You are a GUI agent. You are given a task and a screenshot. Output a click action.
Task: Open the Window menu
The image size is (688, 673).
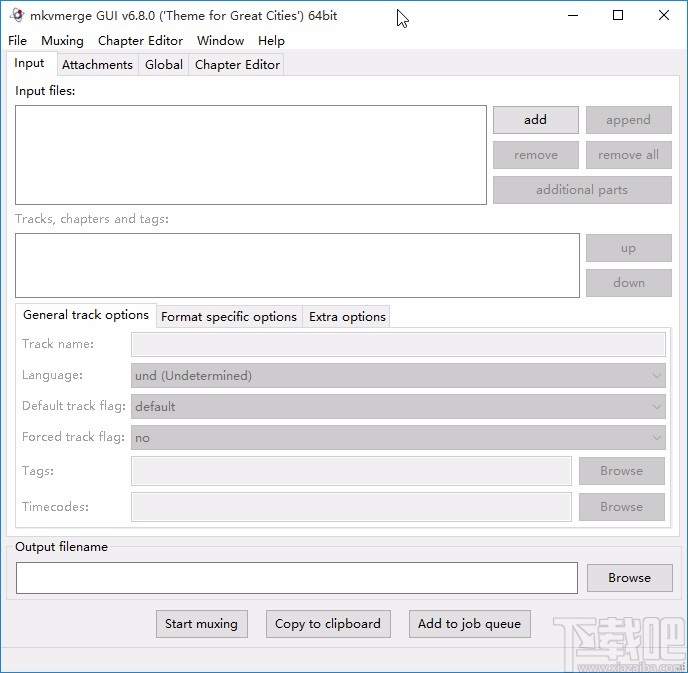click(220, 41)
